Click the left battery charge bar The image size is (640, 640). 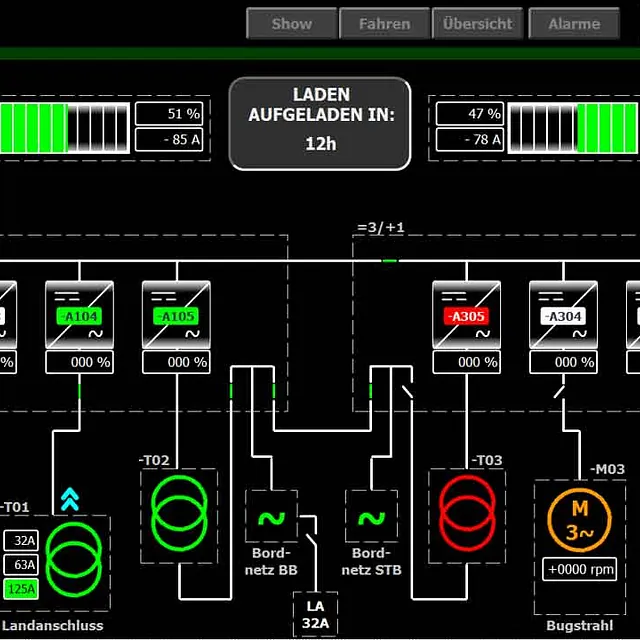tap(65, 128)
